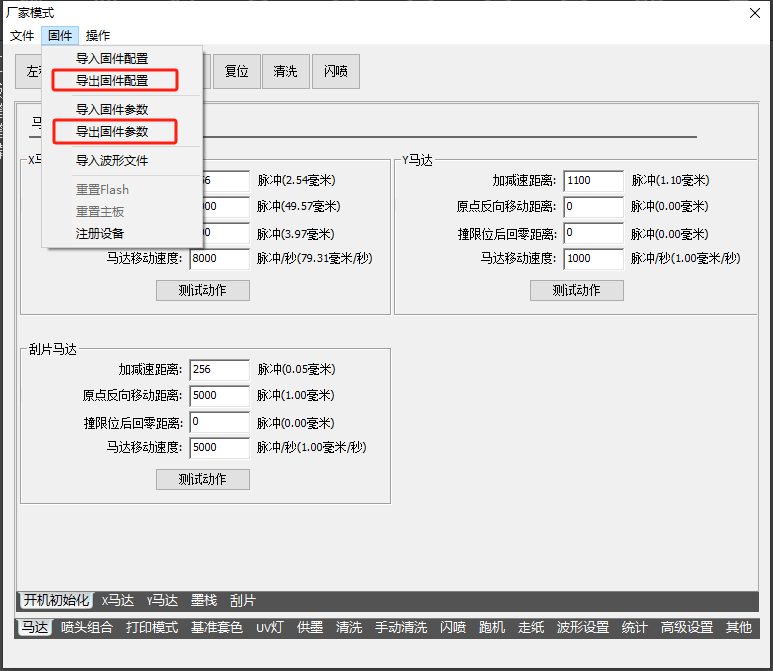Click the 清洗 button in top toolbar
This screenshot has height=671, width=773.
[285, 72]
